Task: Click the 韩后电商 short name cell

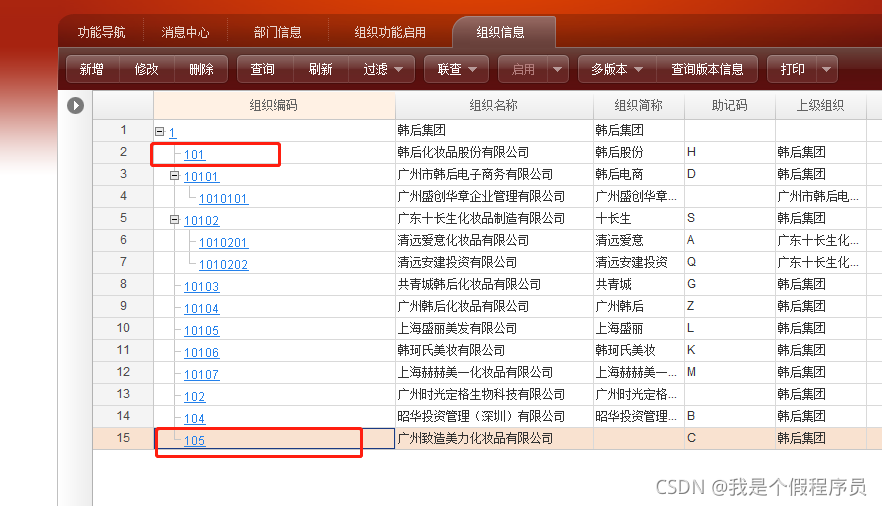Action: click(x=638, y=174)
